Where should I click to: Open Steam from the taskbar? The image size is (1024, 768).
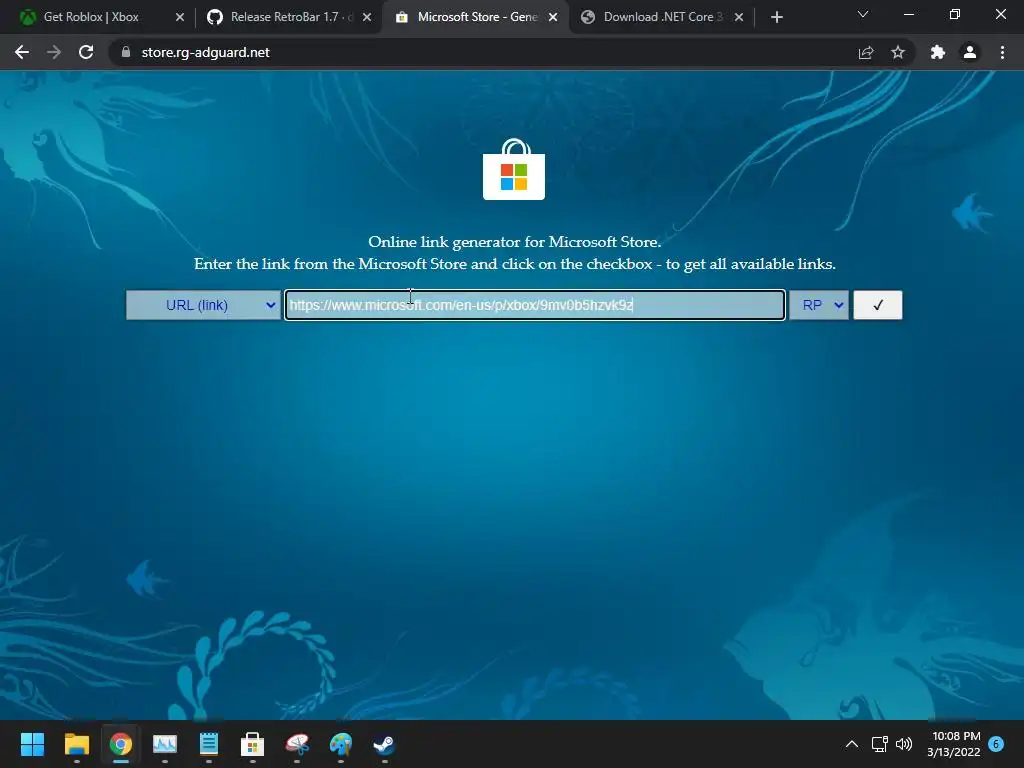click(384, 744)
